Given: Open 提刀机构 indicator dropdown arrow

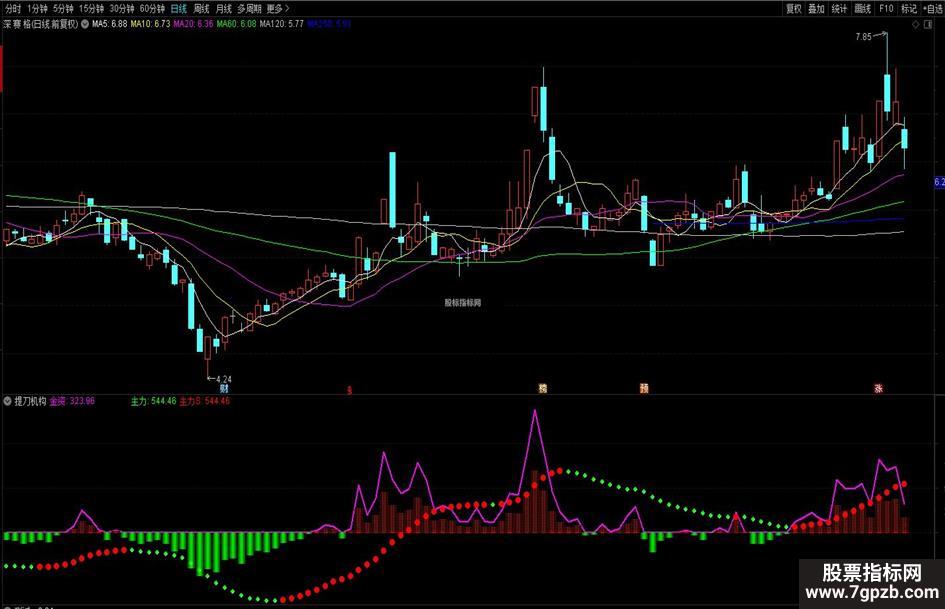Looking at the screenshot, I should (x=7, y=401).
